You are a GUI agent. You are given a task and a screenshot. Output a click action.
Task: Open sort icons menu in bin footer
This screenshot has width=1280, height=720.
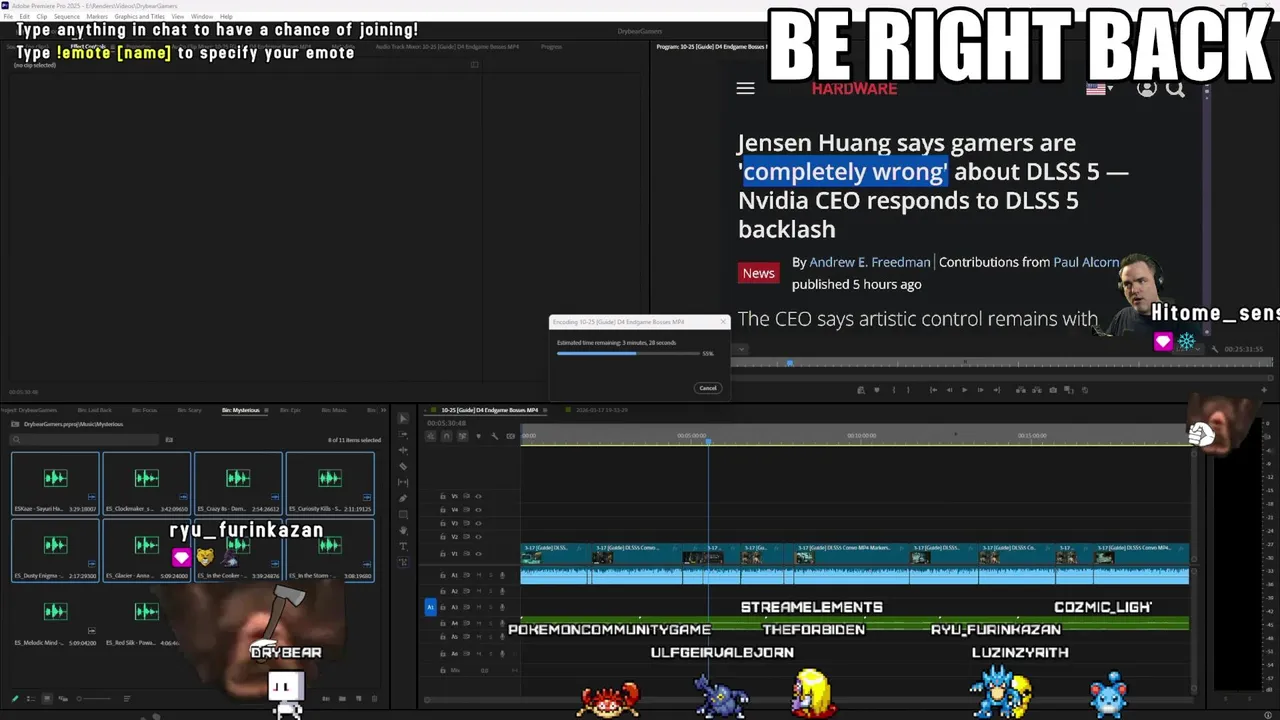127,698
